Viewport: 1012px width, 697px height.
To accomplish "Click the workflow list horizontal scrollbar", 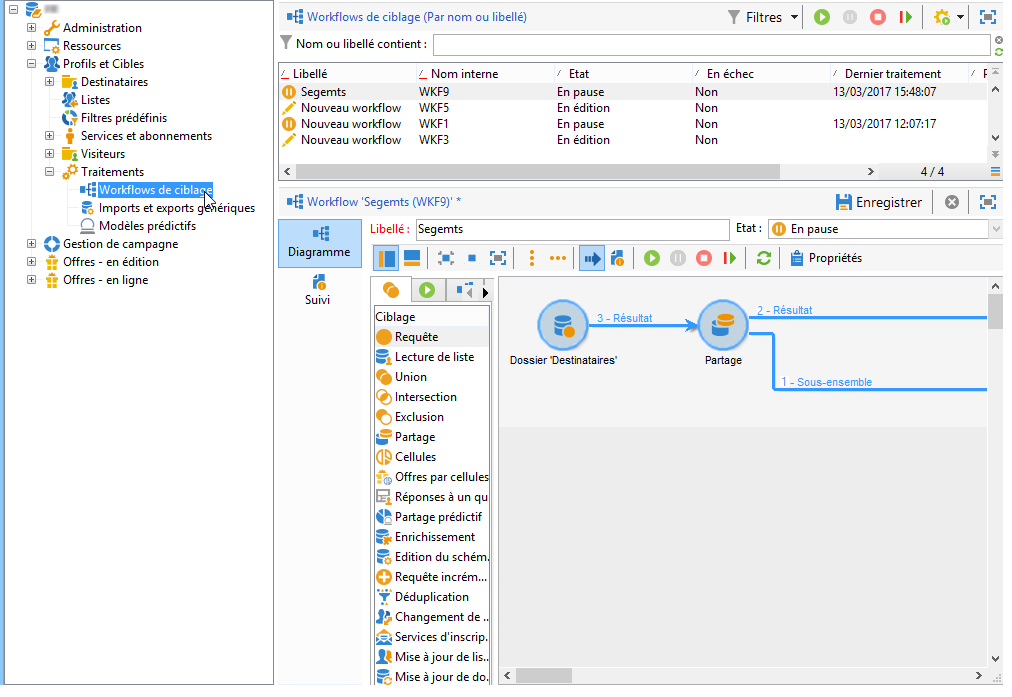I will click(x=537, y=172).
